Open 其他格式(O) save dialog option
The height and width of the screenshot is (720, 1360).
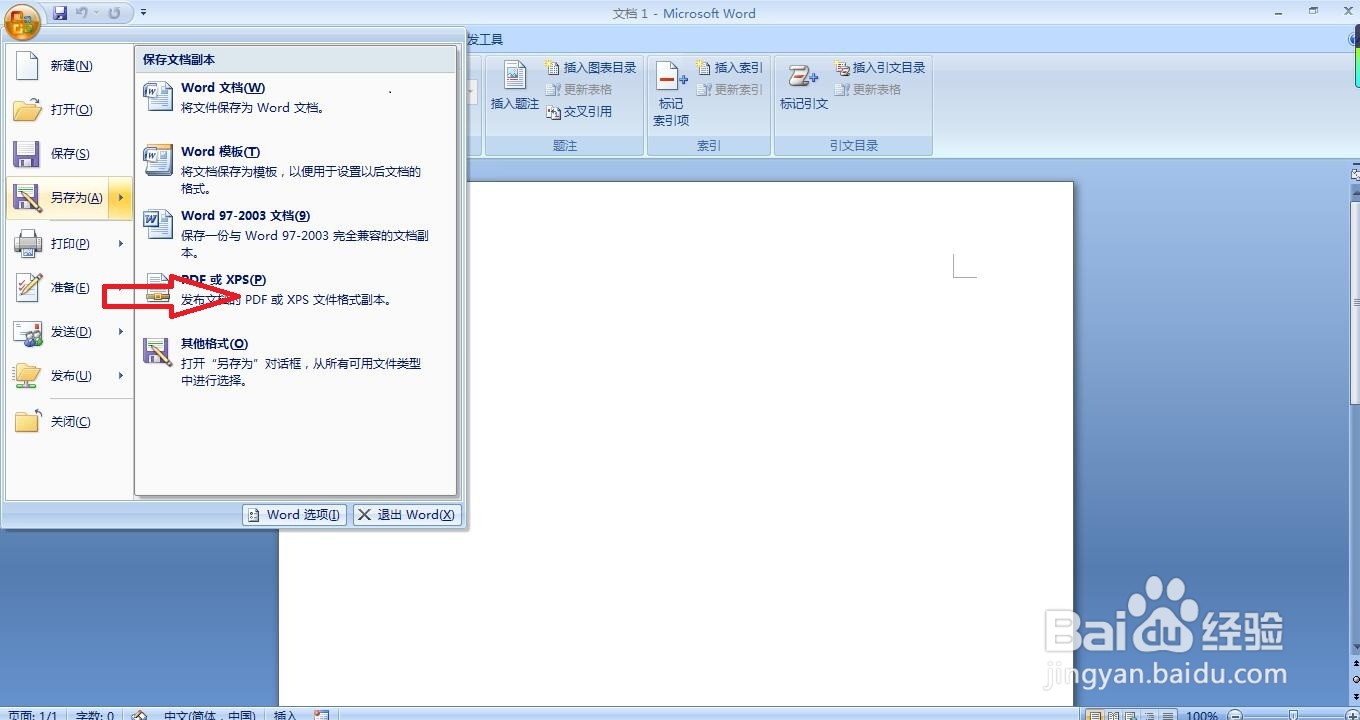[x=296, y=362]
